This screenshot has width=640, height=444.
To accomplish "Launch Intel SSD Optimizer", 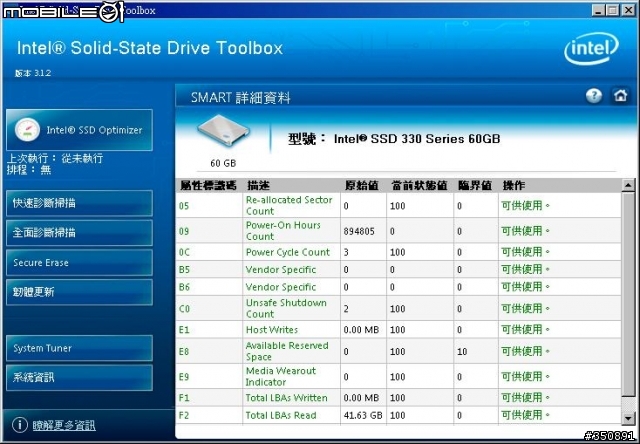I will [x=80, y=130].
